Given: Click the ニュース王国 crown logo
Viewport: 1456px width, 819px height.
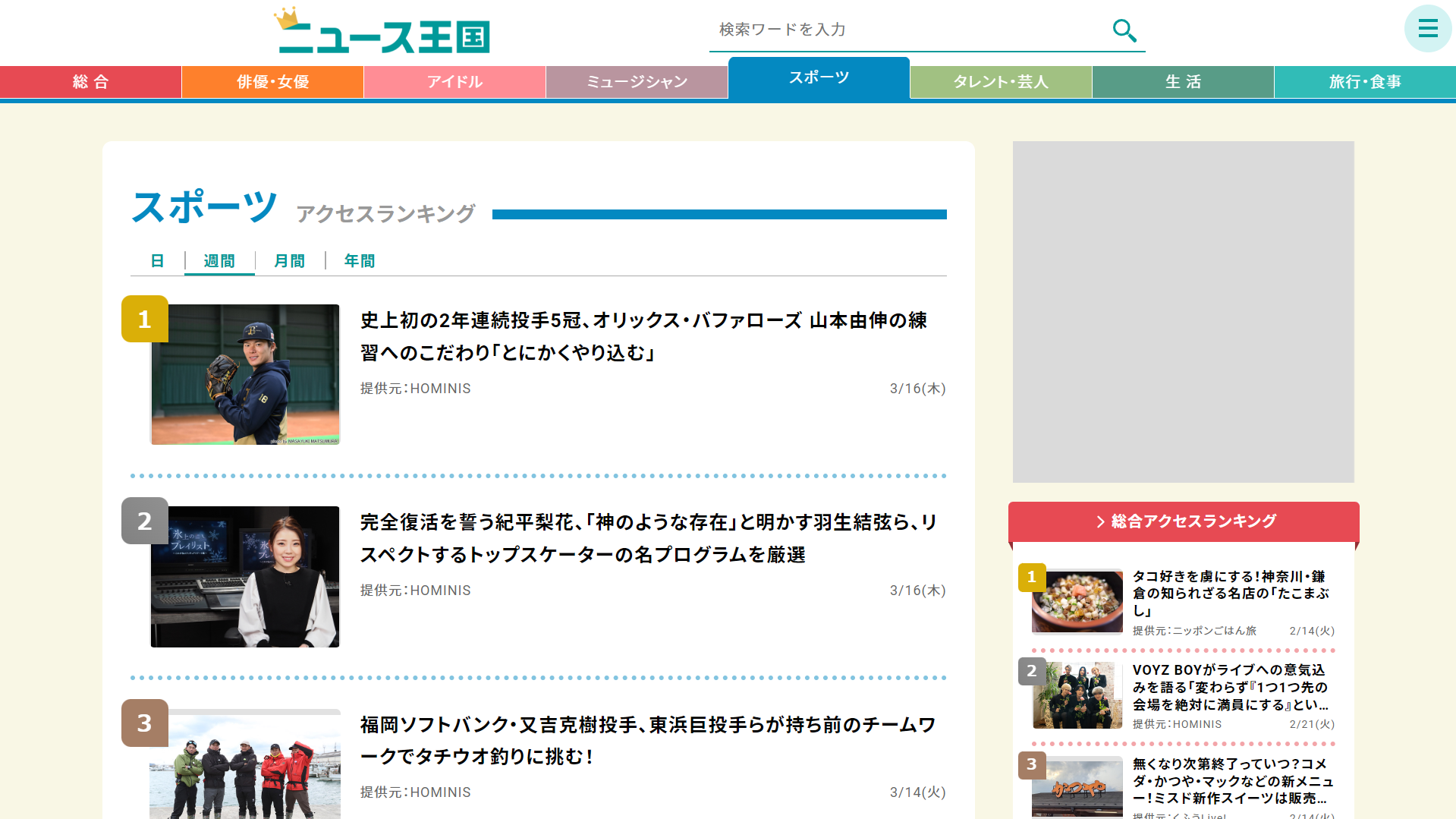Looking at the screenshot, I should click(384, 31).
